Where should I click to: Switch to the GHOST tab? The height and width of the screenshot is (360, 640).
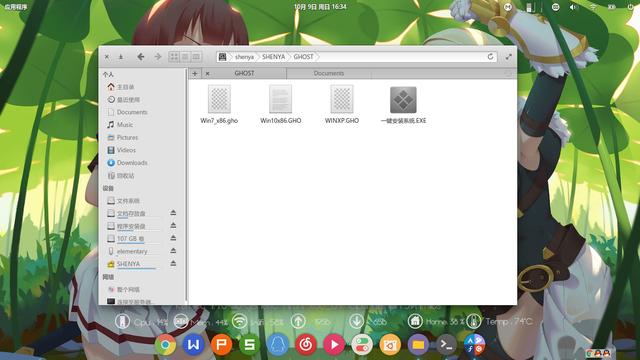[x=244, y=73]
